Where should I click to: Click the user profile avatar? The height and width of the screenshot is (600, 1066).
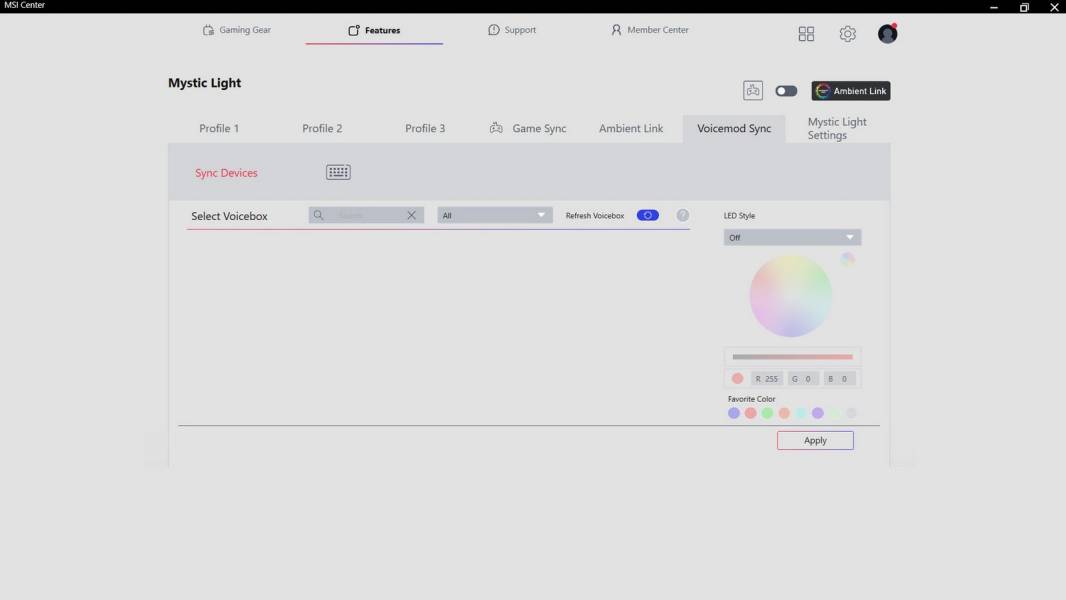pyautogui.click(x=887, y=34)
